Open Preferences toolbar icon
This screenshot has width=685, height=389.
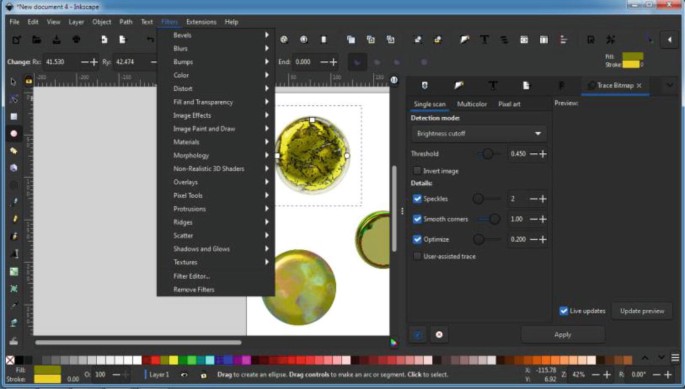click(611, 40)
